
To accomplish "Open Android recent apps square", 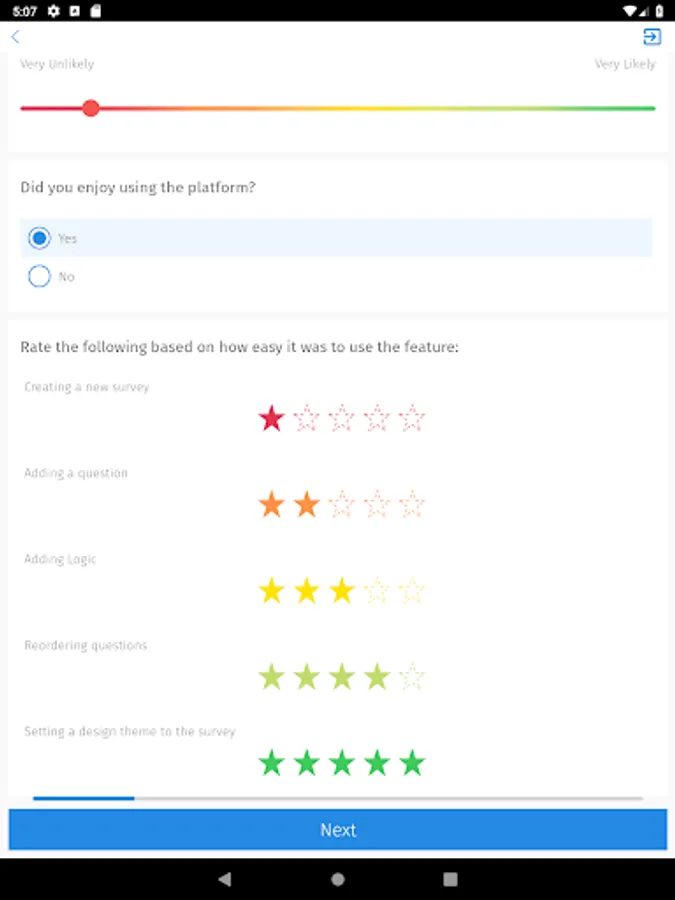I will [x=450, y=879].
